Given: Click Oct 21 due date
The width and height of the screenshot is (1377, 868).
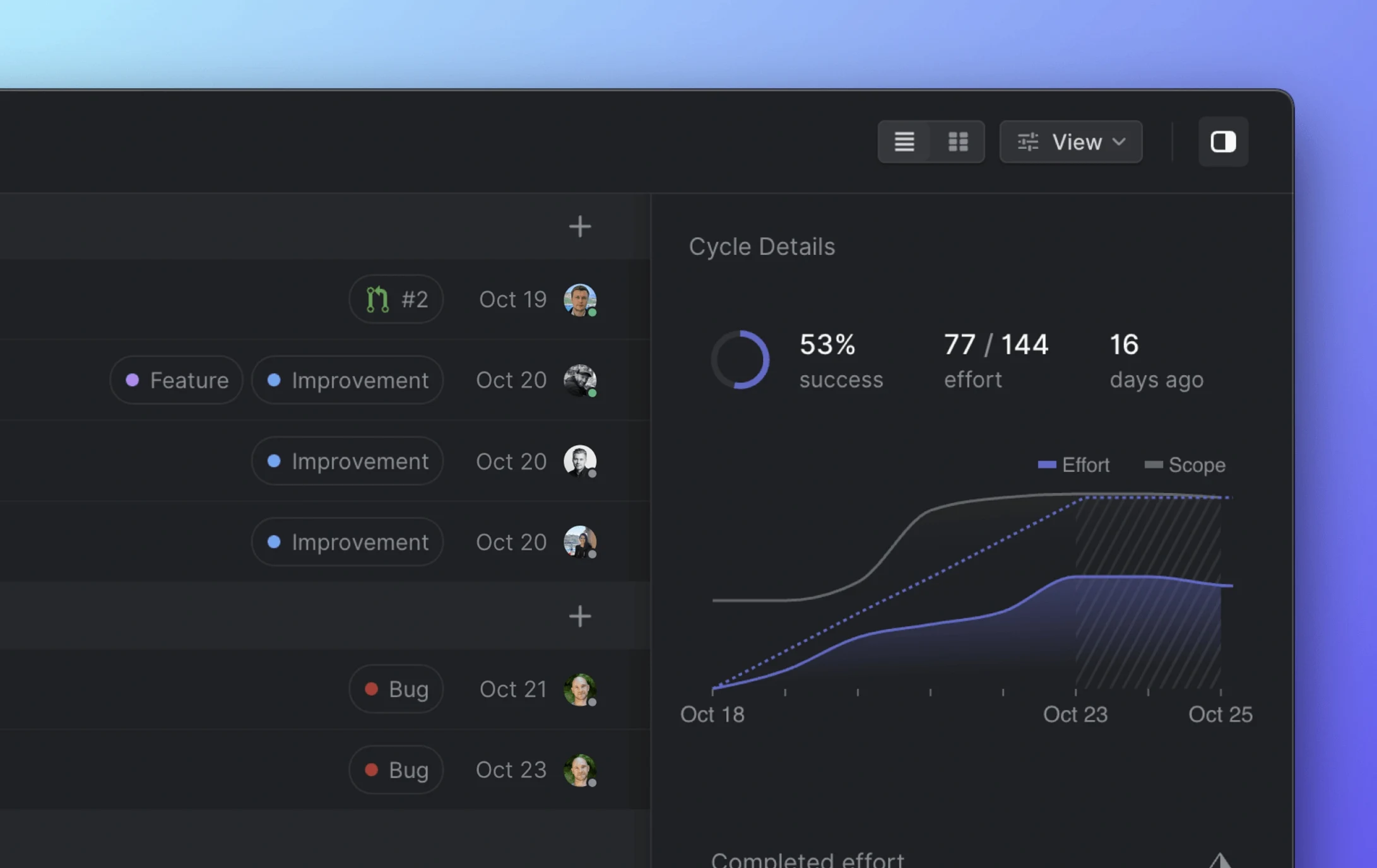Looking at the screenshot, I should [x=513, y=689].
